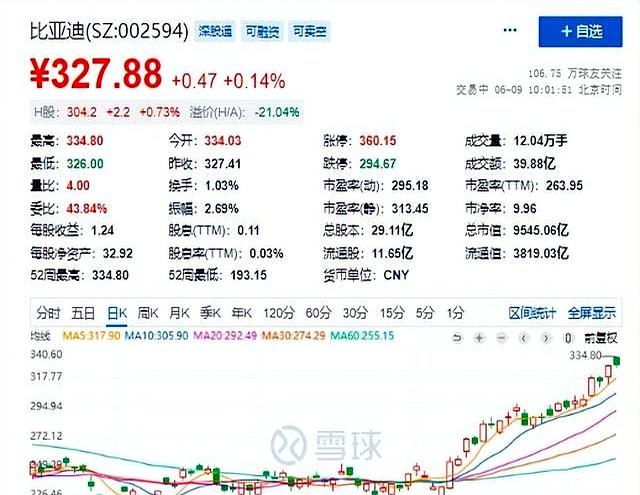Viewport: 640px width, 495px height.
Task: Click the chart tool icon beside 前复权
Action: coord(568,338)
